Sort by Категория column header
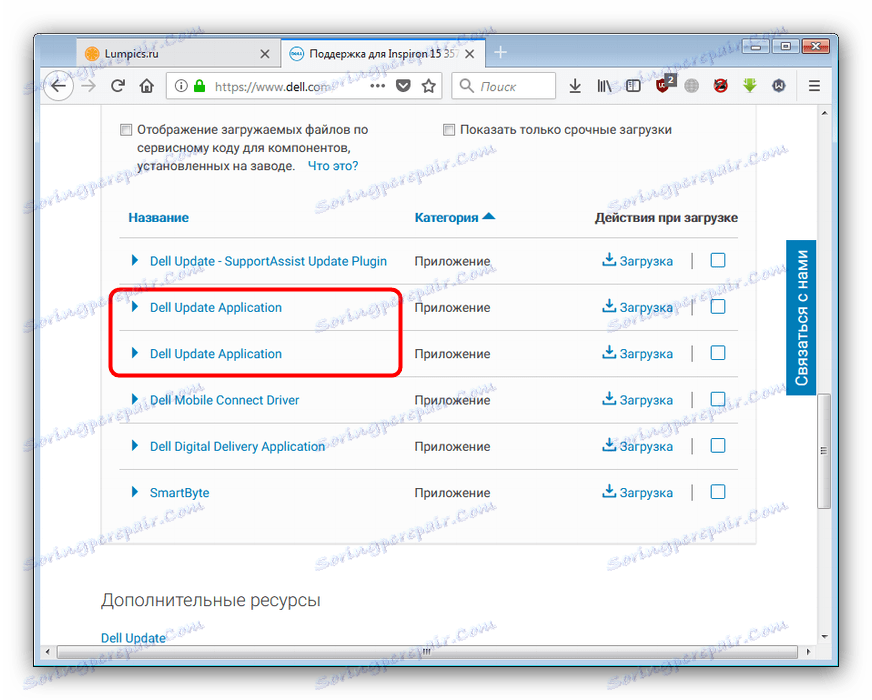The image size is (872, 700). 454,217
